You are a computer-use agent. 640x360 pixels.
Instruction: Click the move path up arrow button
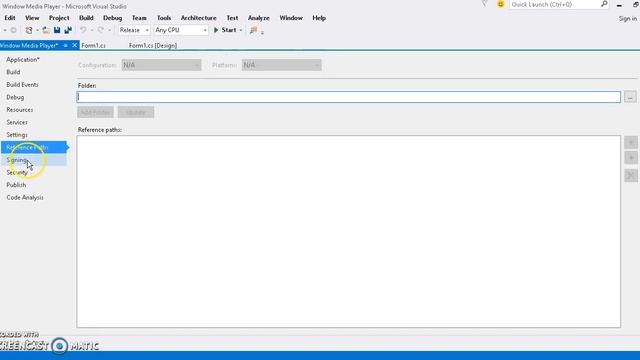[x=631, y=142]
